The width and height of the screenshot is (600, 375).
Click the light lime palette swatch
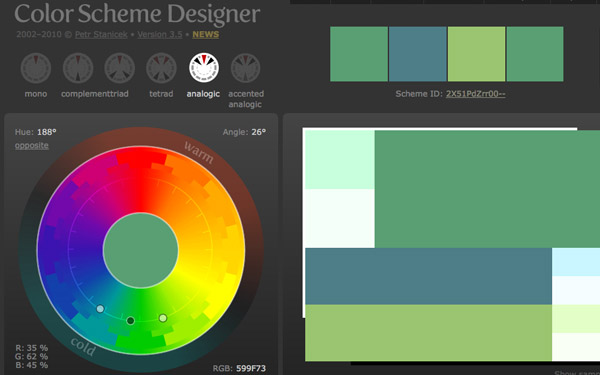(x=476, y=54)
